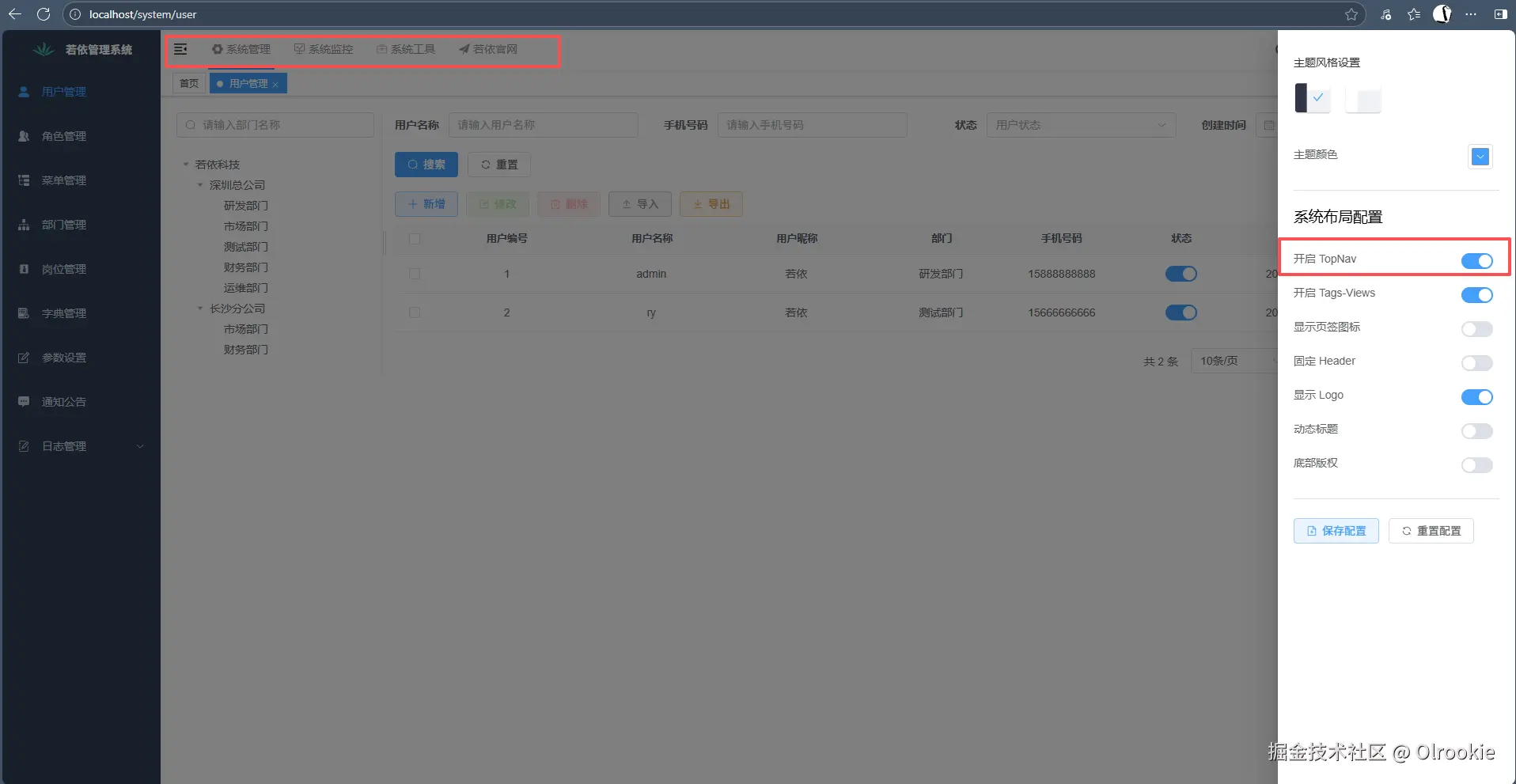Focus the 请输入手机号码 input field

click(813, 125)
